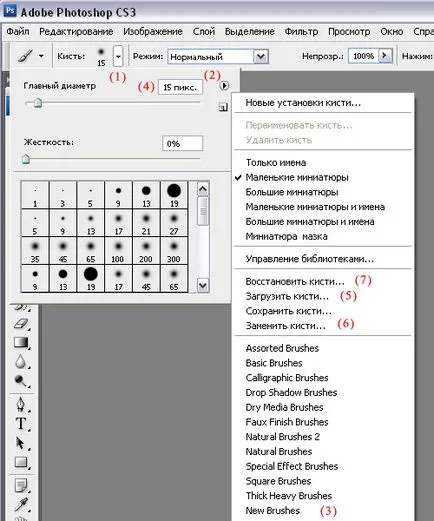Open the Файл menu

18,32
